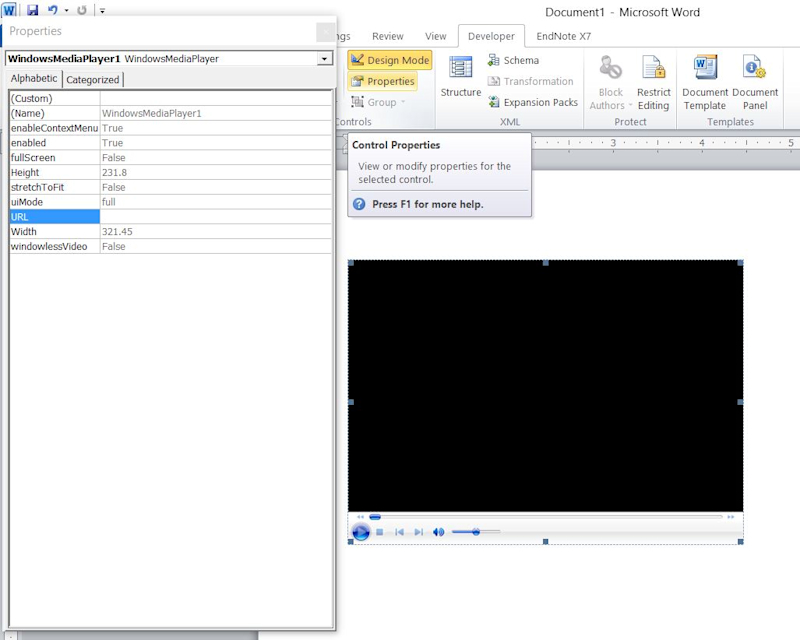Click the help icon in Control Properties tooltip
This screenshot has height=640, width=800.
pyautogui.click(x=359, y=204)
